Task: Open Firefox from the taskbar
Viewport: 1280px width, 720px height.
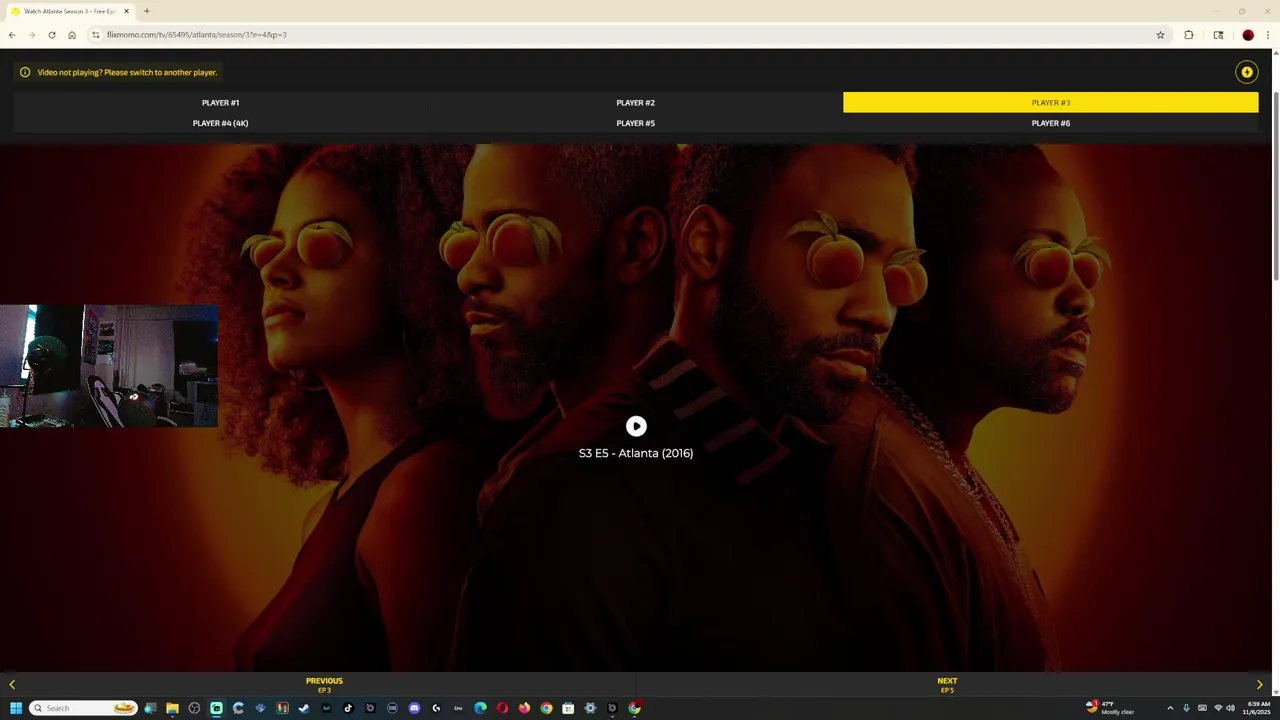Action: [x=524, y=708]
